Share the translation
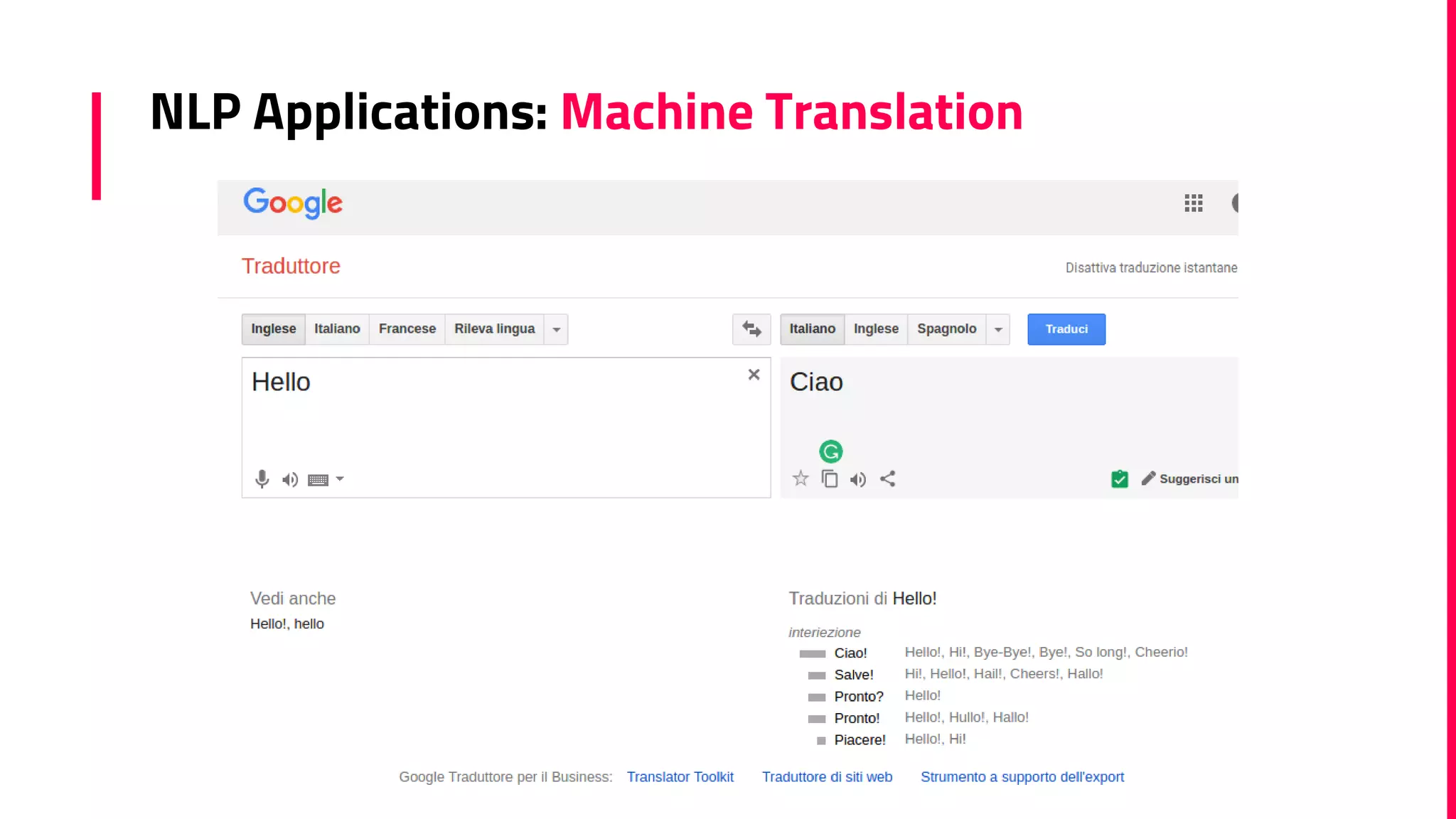1456x819 pixels. point(887,478)
